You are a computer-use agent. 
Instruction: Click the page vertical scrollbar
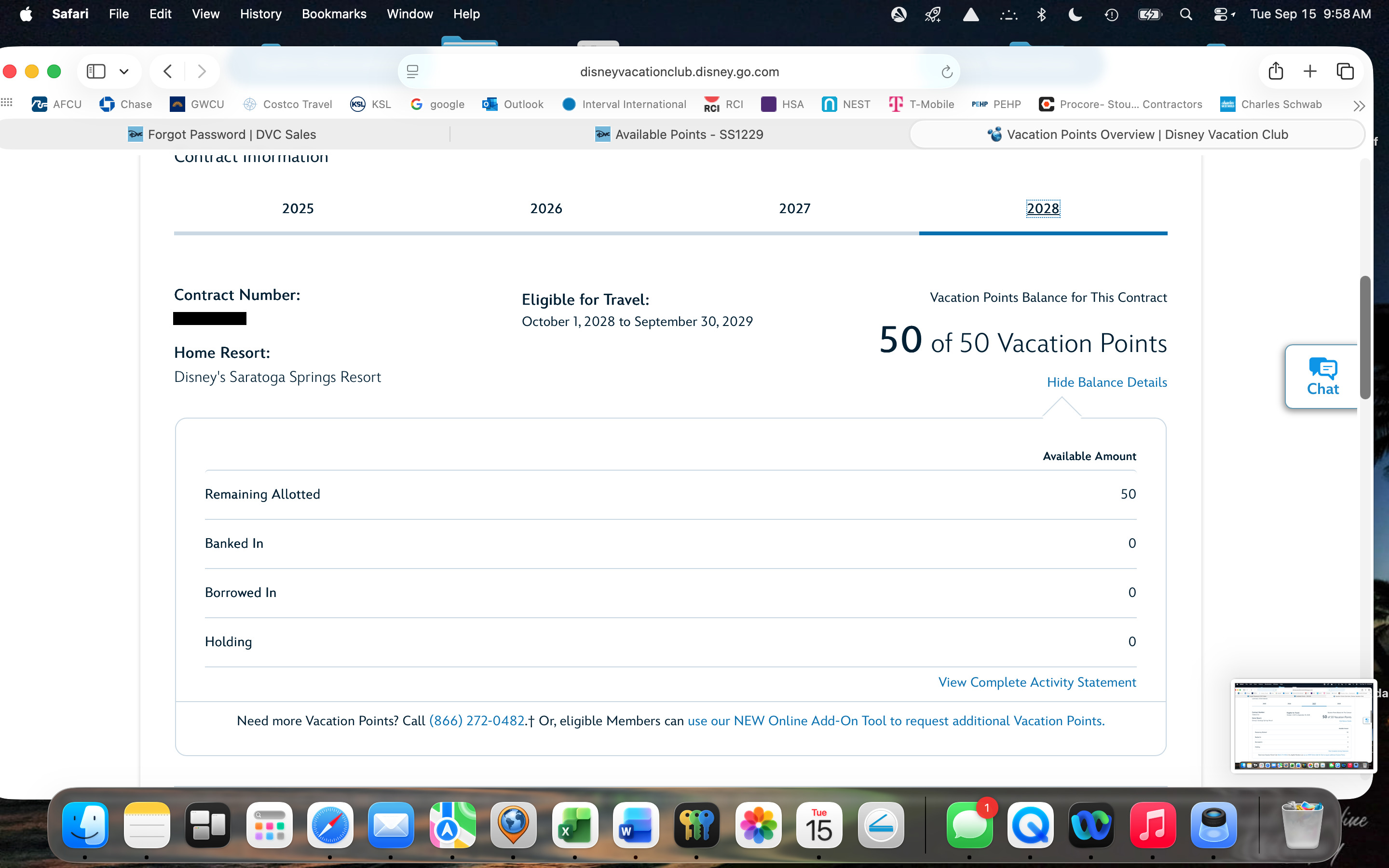point(1365,337)
